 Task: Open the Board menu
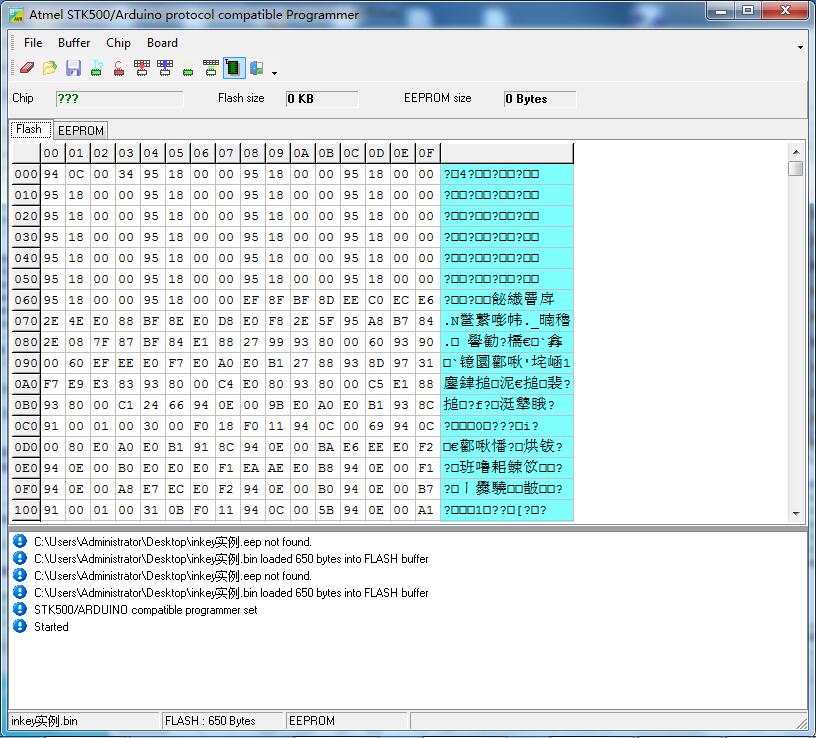tap(162, 43)
